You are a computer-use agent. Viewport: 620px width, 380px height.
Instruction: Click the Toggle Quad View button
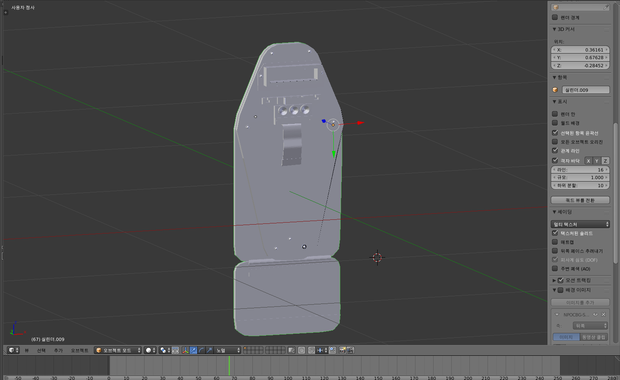pyautogui.click(x=580, y=200)
